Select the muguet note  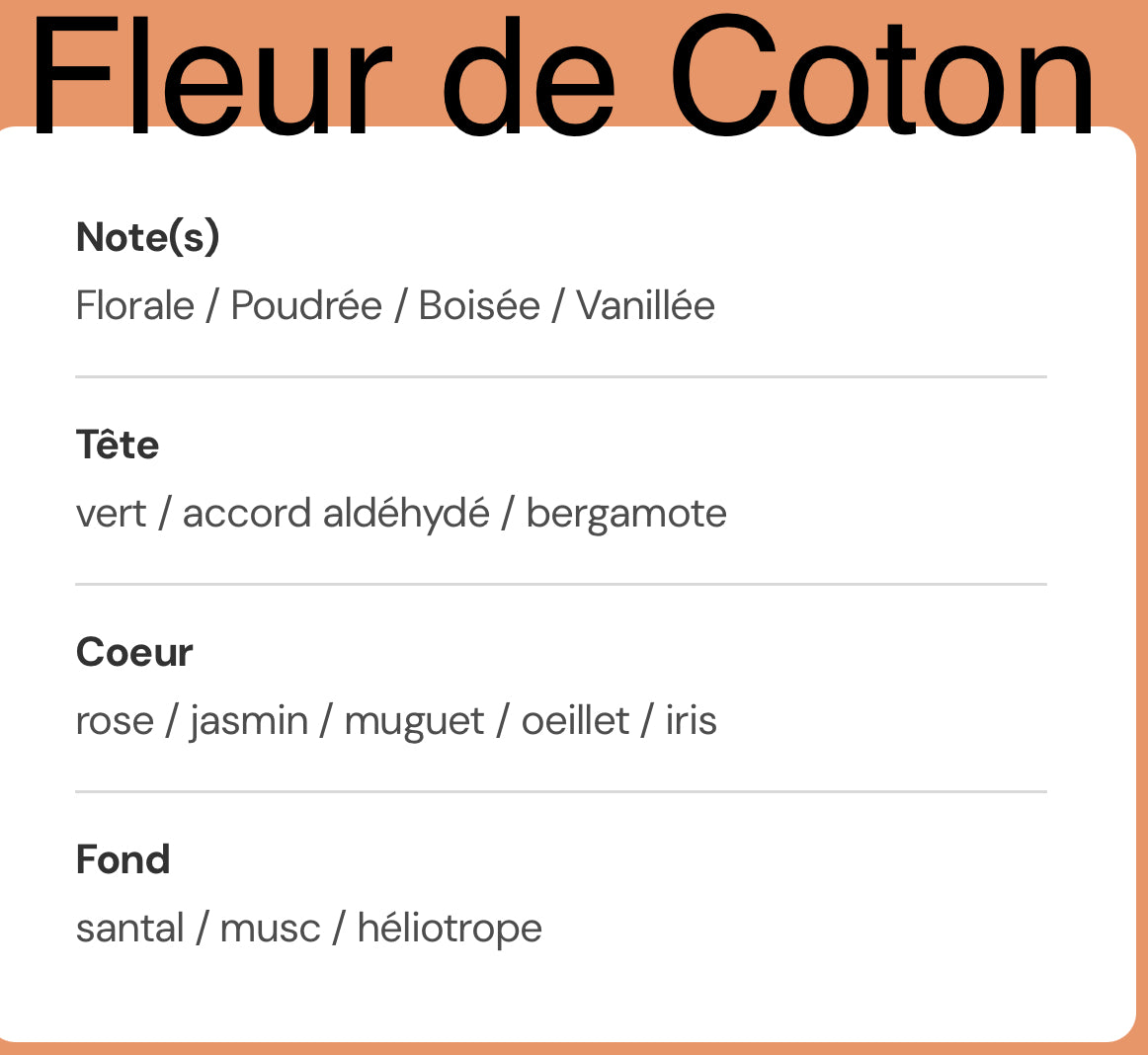point(414,721)
